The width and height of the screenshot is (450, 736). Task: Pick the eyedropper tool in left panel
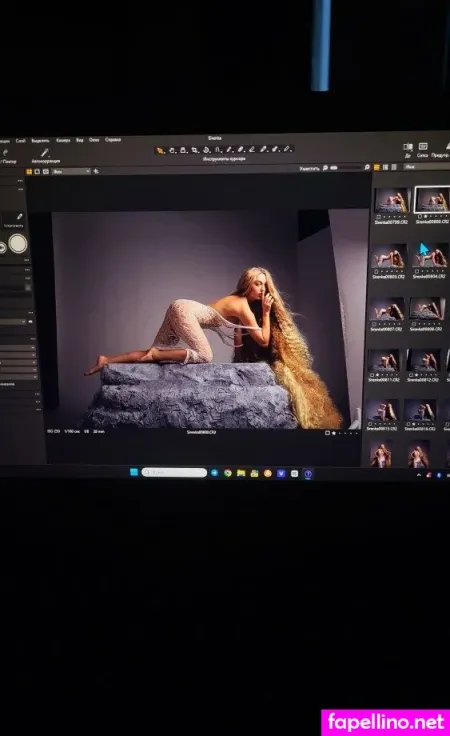pos(19,216)
